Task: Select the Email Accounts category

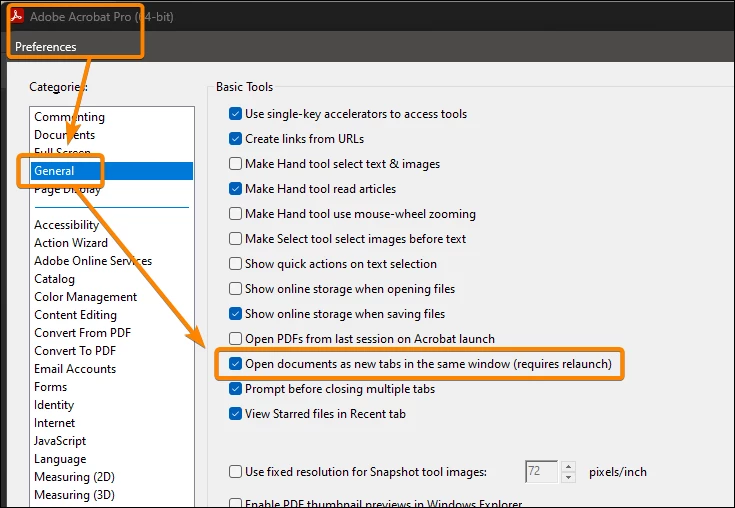Action: coord(75,369)
